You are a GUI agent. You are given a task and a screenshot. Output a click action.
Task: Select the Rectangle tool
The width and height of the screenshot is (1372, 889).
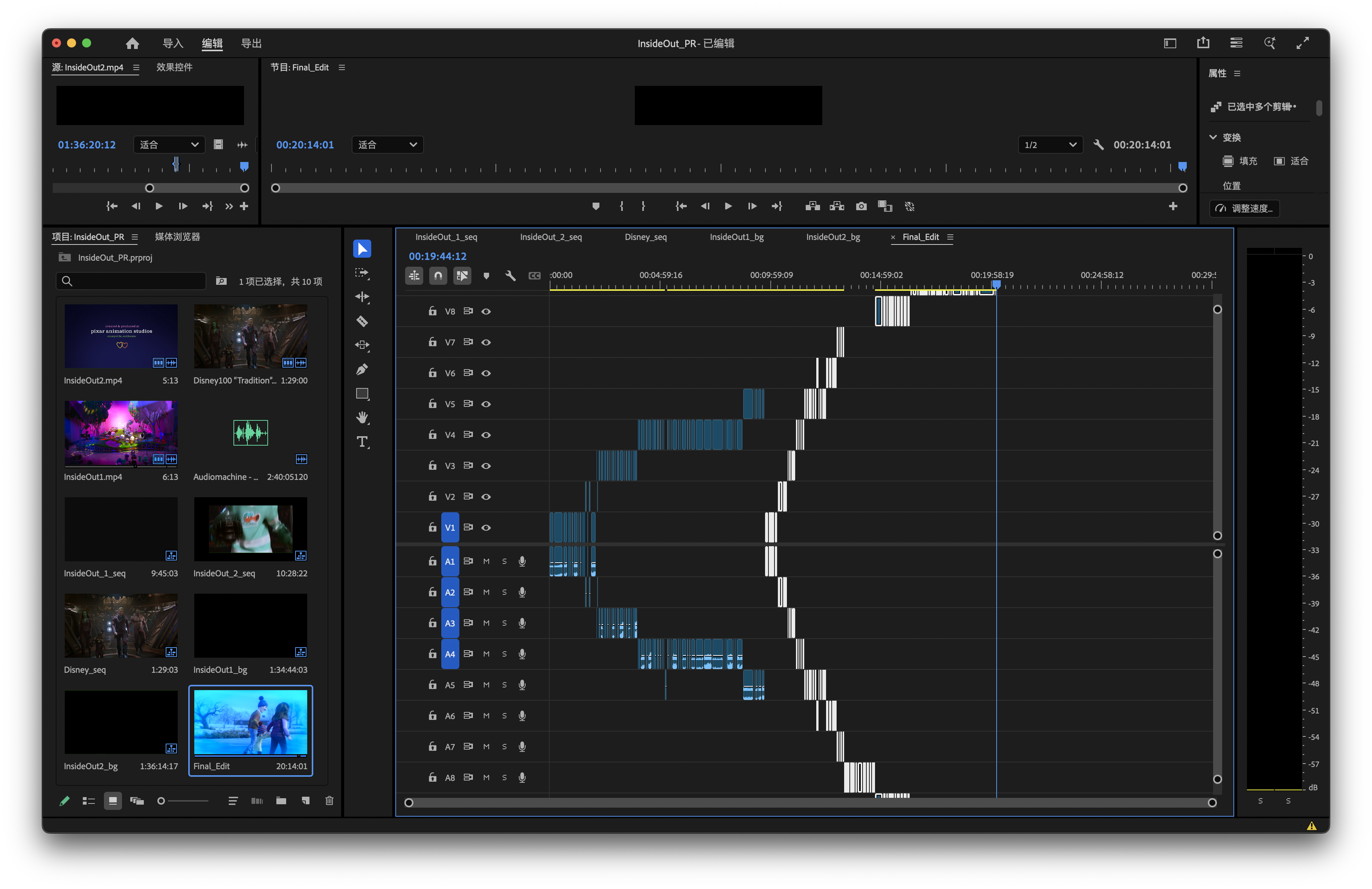362,394
